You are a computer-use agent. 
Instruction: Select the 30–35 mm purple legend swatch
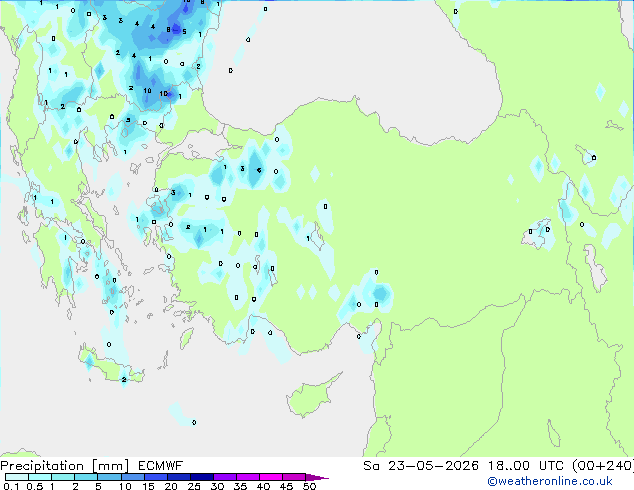coord(225,477)
